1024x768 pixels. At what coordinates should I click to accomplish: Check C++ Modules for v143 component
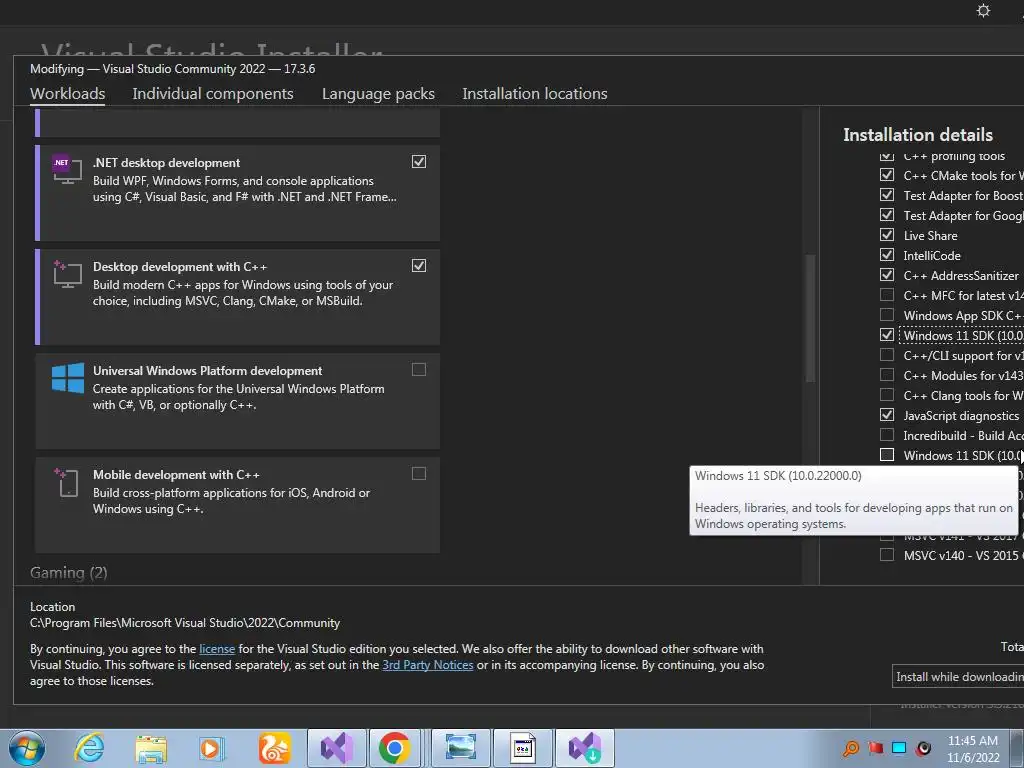pos(887,375)
